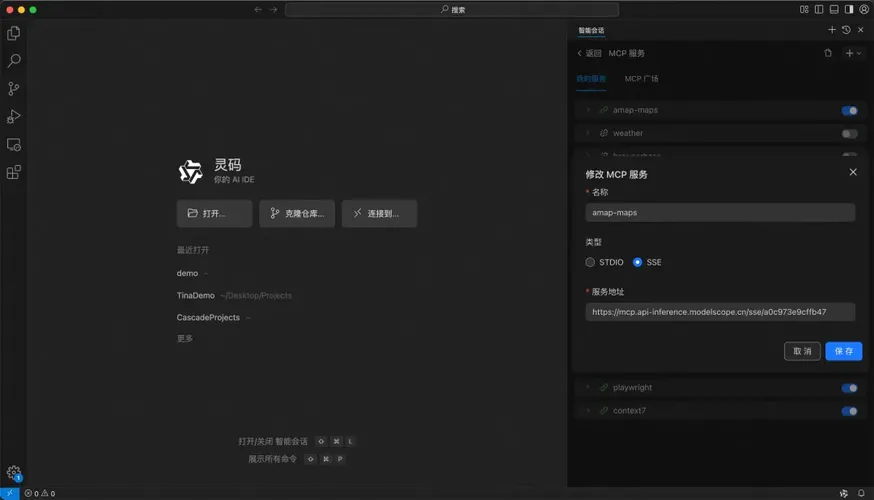The height and width of the screenshot is (500, 874).
Task: Open the Run and Debug icon
Action: [13, 116]
